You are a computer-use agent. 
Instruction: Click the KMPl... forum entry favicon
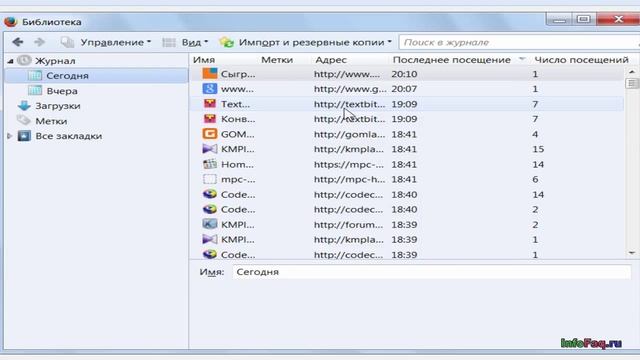[x=210, y=224]
